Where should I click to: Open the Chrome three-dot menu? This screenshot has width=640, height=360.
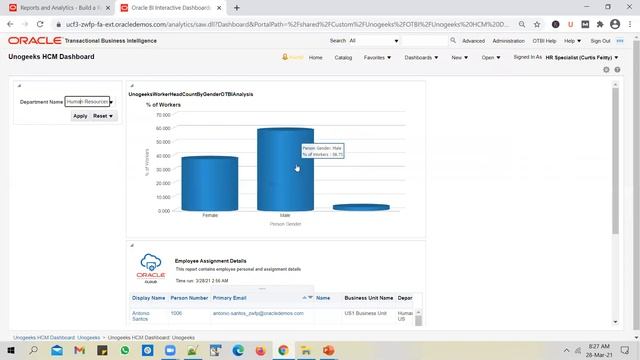click(630, 24)
